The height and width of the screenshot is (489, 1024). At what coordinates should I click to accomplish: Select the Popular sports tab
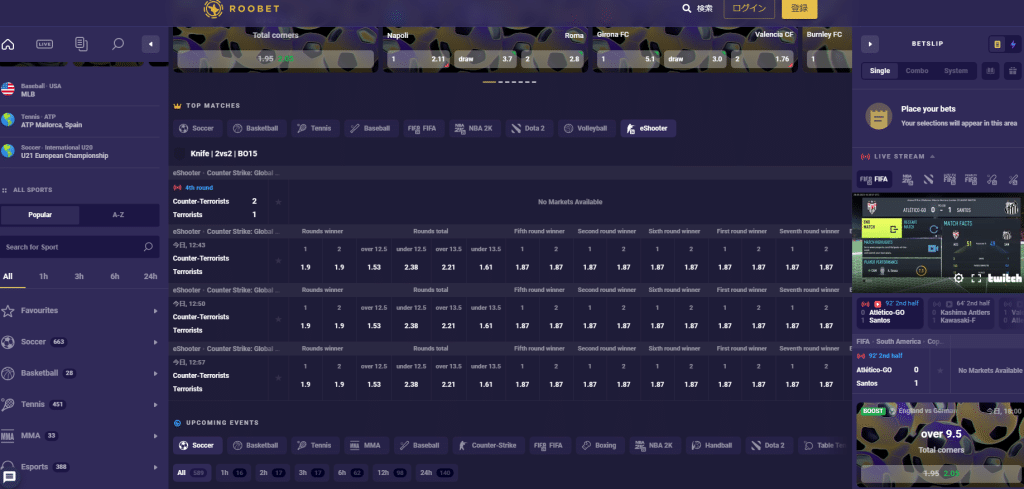click(x=40, y=215)
